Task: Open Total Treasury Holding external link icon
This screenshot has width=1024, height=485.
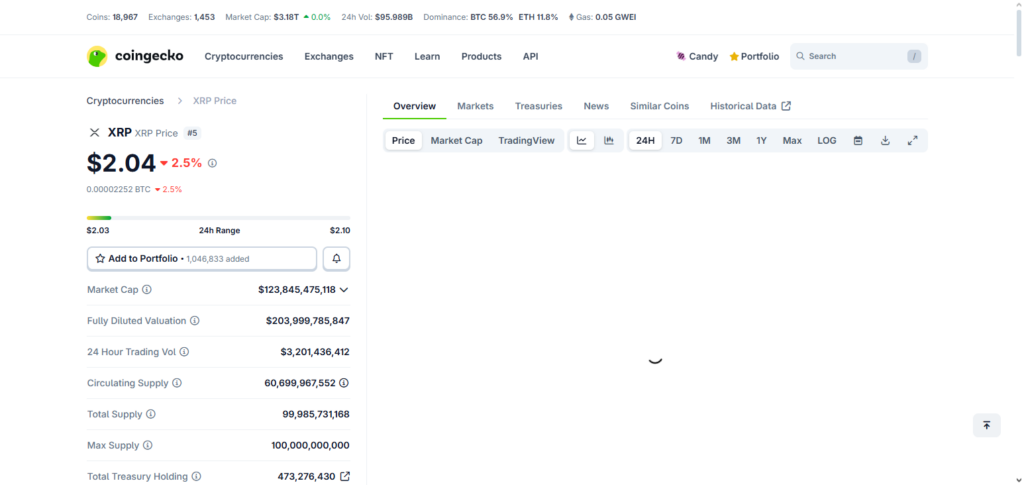Action: point(345,477)
